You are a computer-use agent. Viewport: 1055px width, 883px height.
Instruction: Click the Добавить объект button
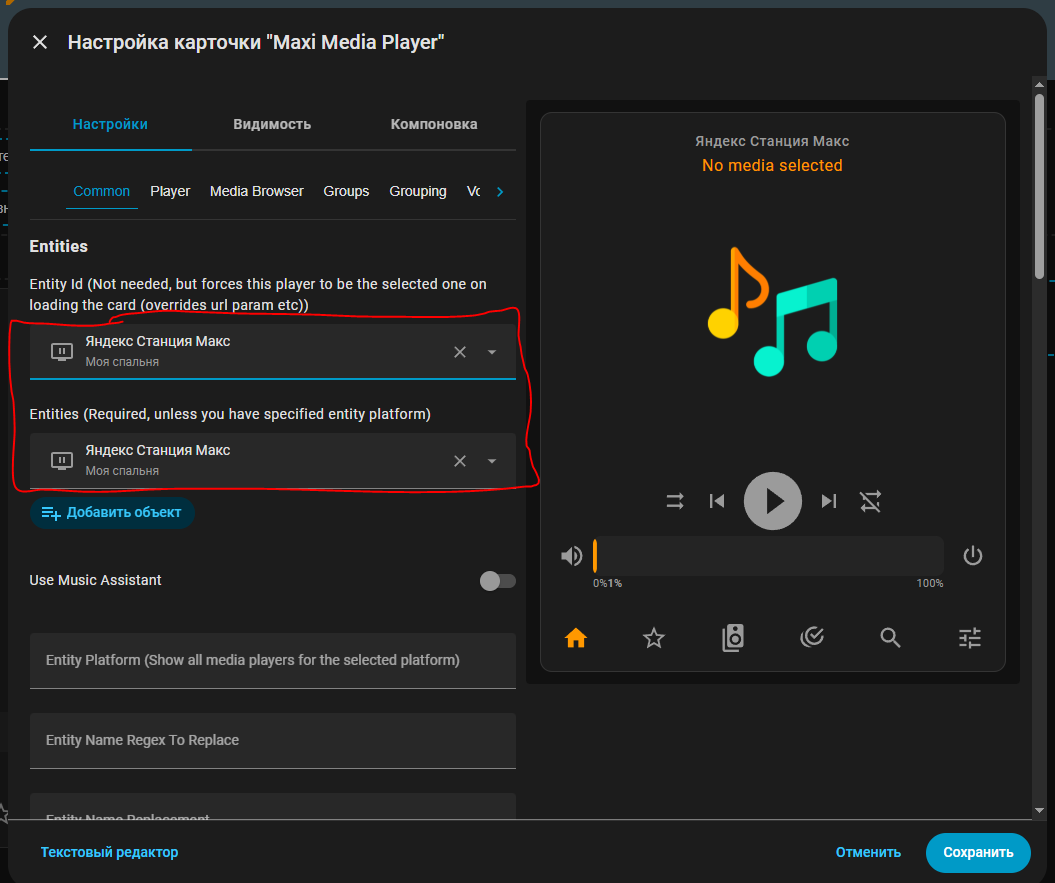point(112,513)
